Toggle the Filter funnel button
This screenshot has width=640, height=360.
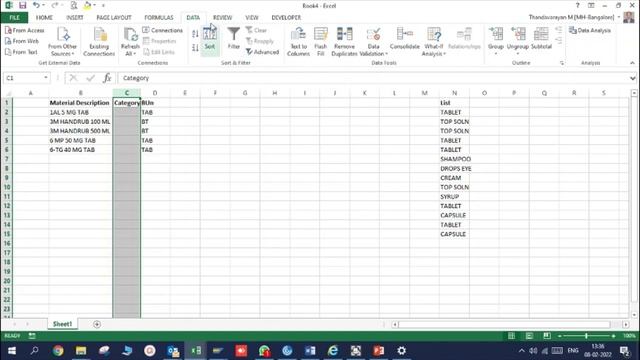pos(233,38)
